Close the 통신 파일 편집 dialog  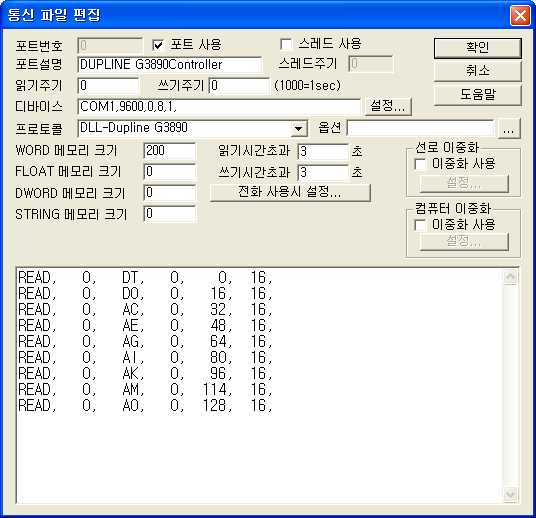pyautogui.click(x=520, y=15)
